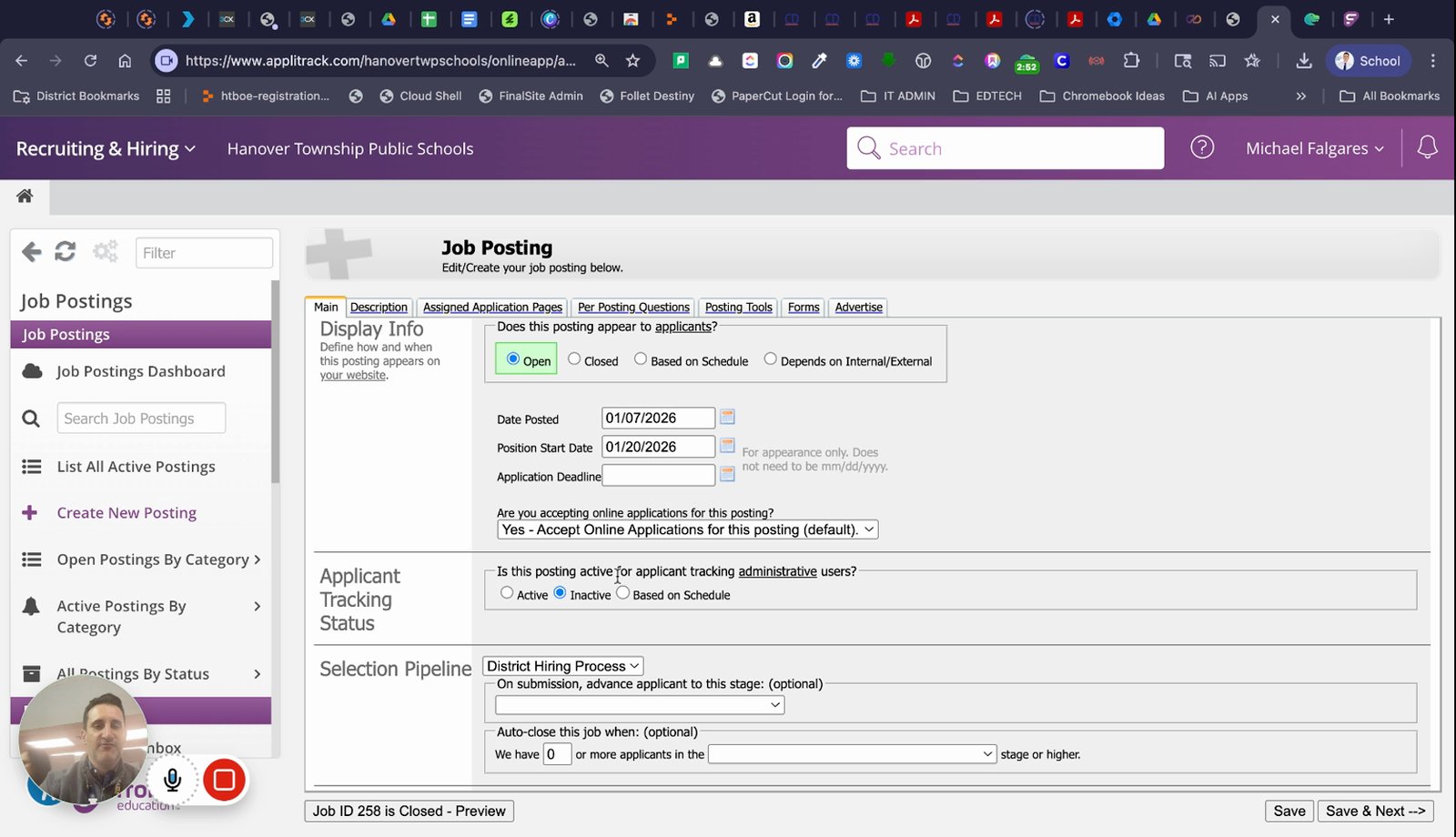The width and height of the screenshot is (1456, 837).
Task: Click the Date Posted input field
Action: click(x=658, y=418)
